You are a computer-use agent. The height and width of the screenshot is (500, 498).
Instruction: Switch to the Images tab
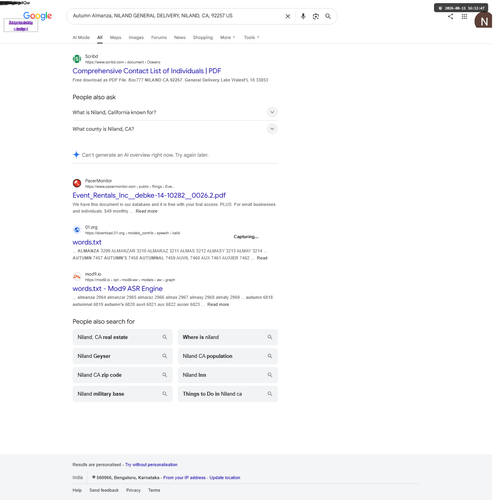136,37
